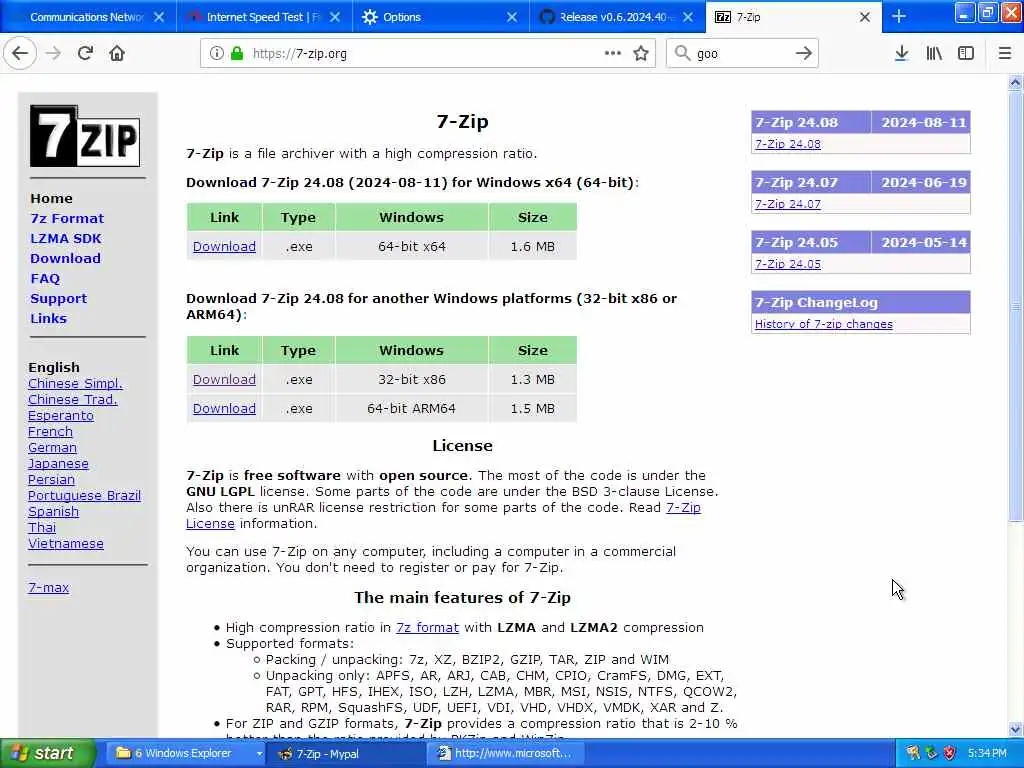Show site information icon in address bar
1024x768 pixels.
[216, 54]
